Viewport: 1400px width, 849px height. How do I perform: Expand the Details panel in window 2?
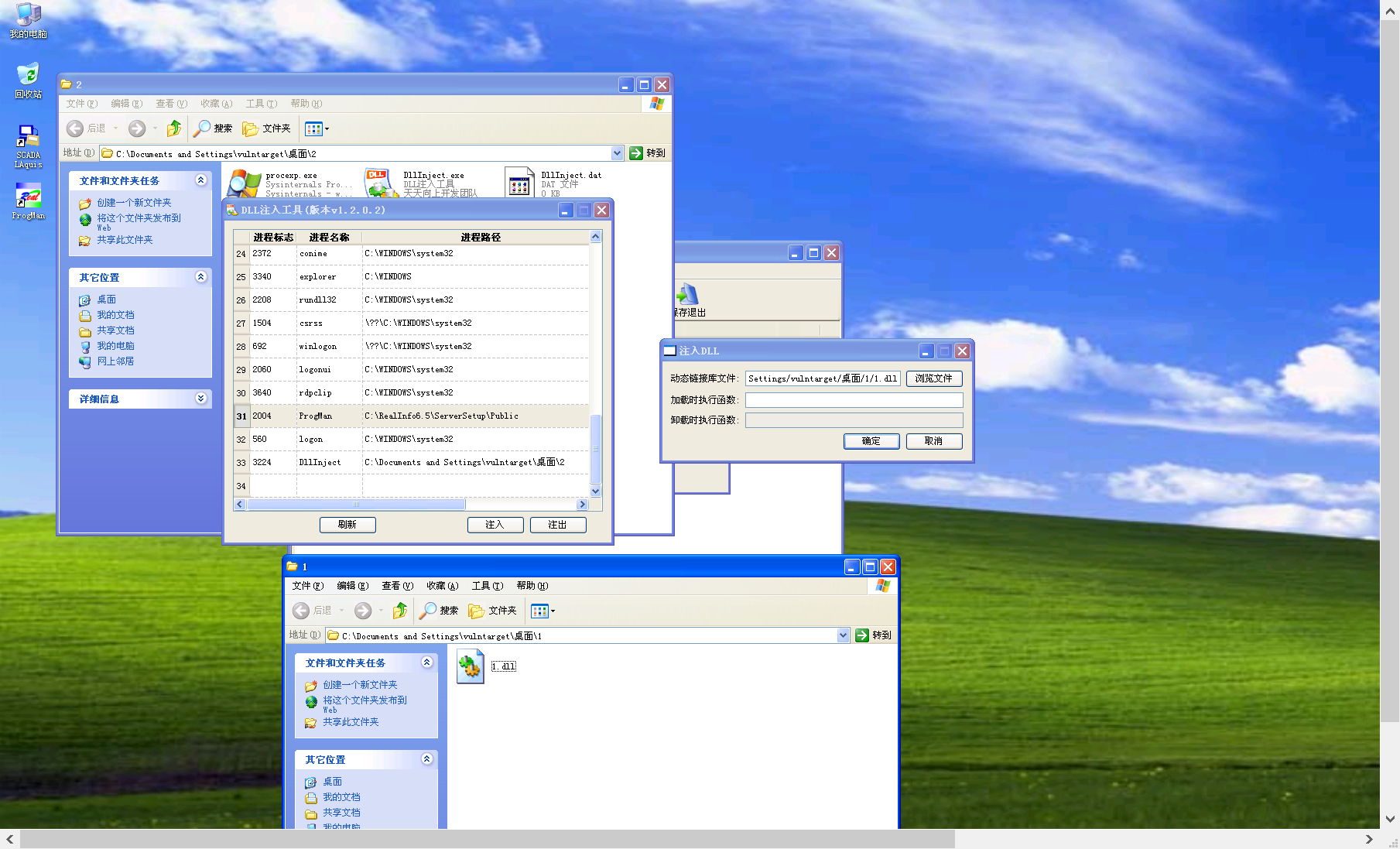201,399
